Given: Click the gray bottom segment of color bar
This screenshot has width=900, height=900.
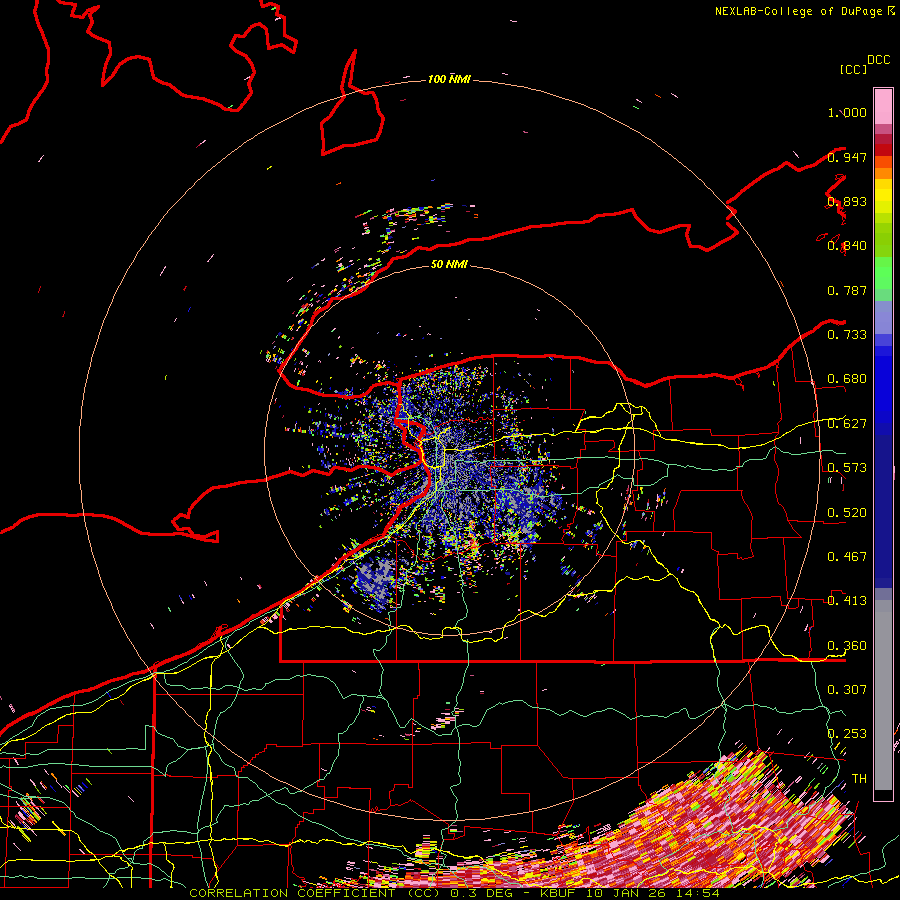Looking at the screenshot, I should (883, 696).
